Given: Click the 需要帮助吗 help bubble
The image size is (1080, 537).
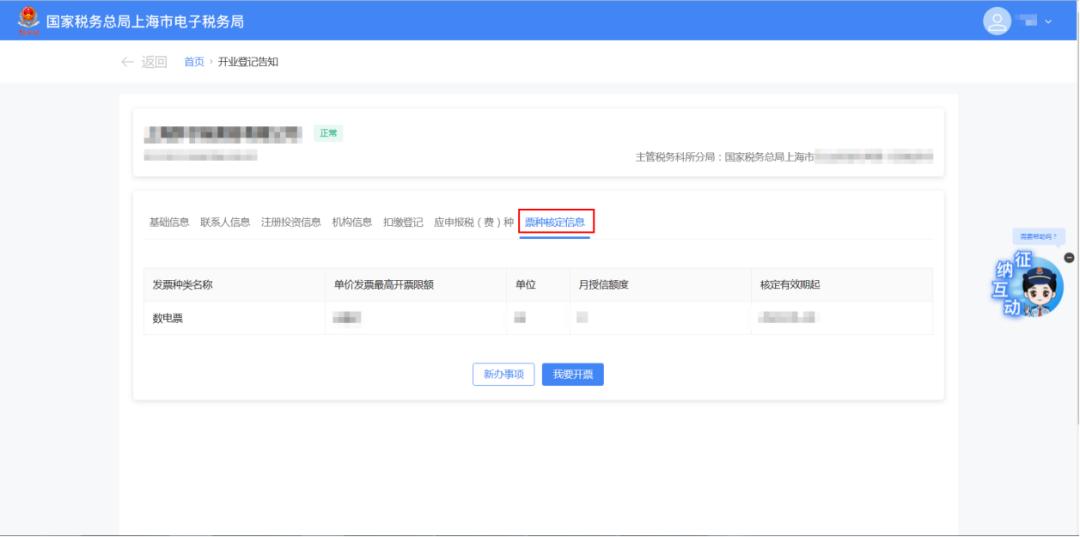Looking at the screenshot, I should coord(1038,237).
